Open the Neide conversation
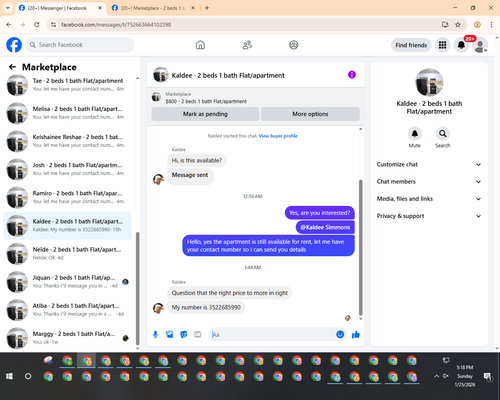Viewport: 500px width, 400px height. pyautogui.click(x=67, y=254)
